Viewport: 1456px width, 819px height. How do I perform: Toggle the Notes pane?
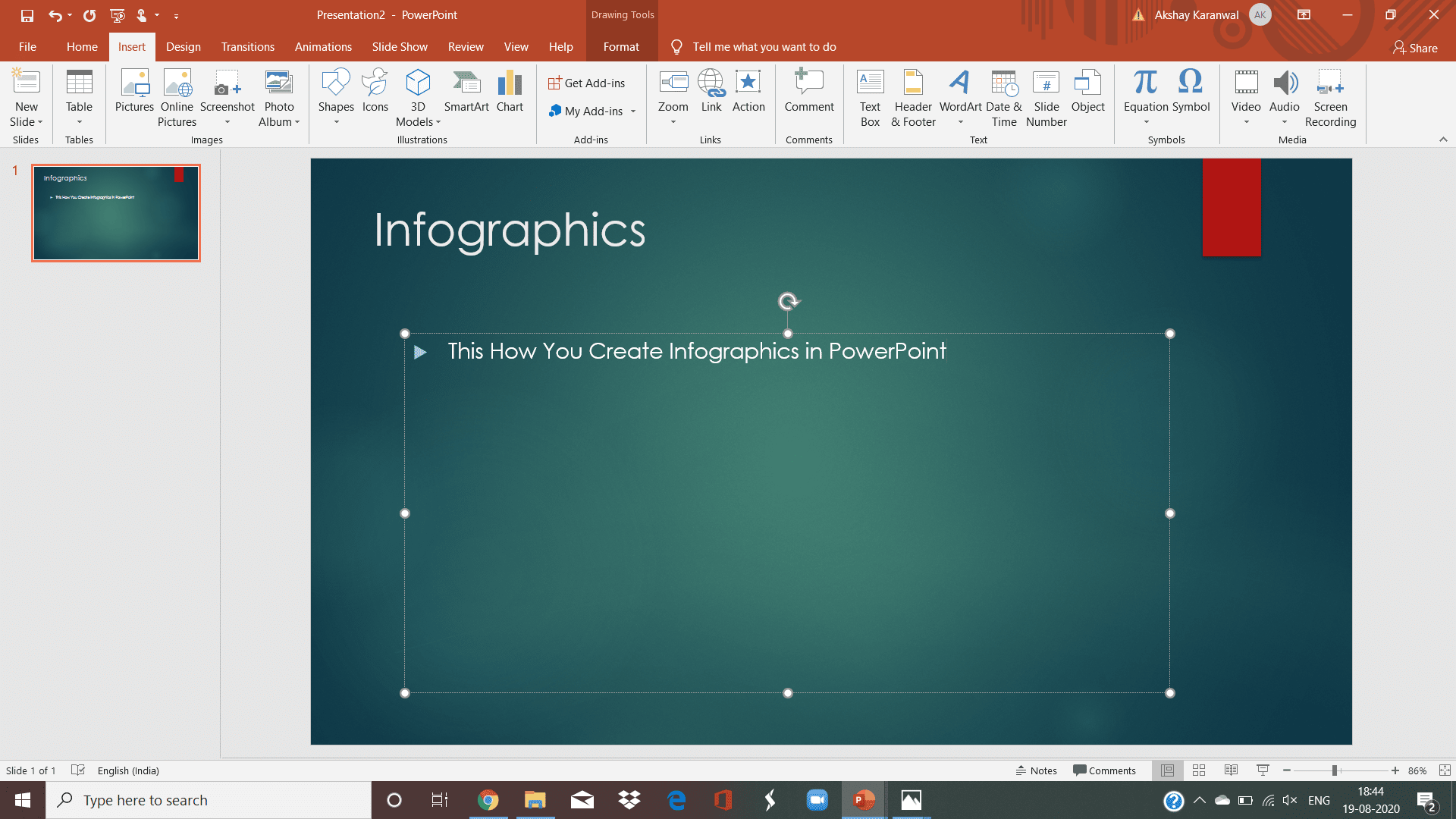pos(1037,770)
